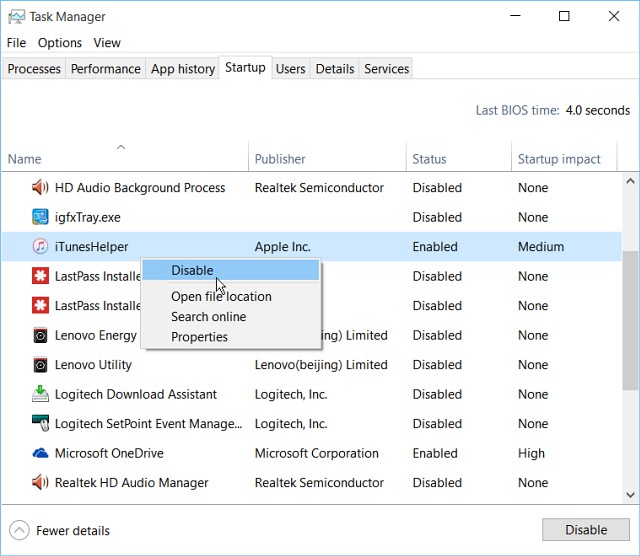The height and width of the screenshot is (556, 640).
Task: Click the Logitech SetPoint Event Manager icon
Action: [x=40, y=423]
